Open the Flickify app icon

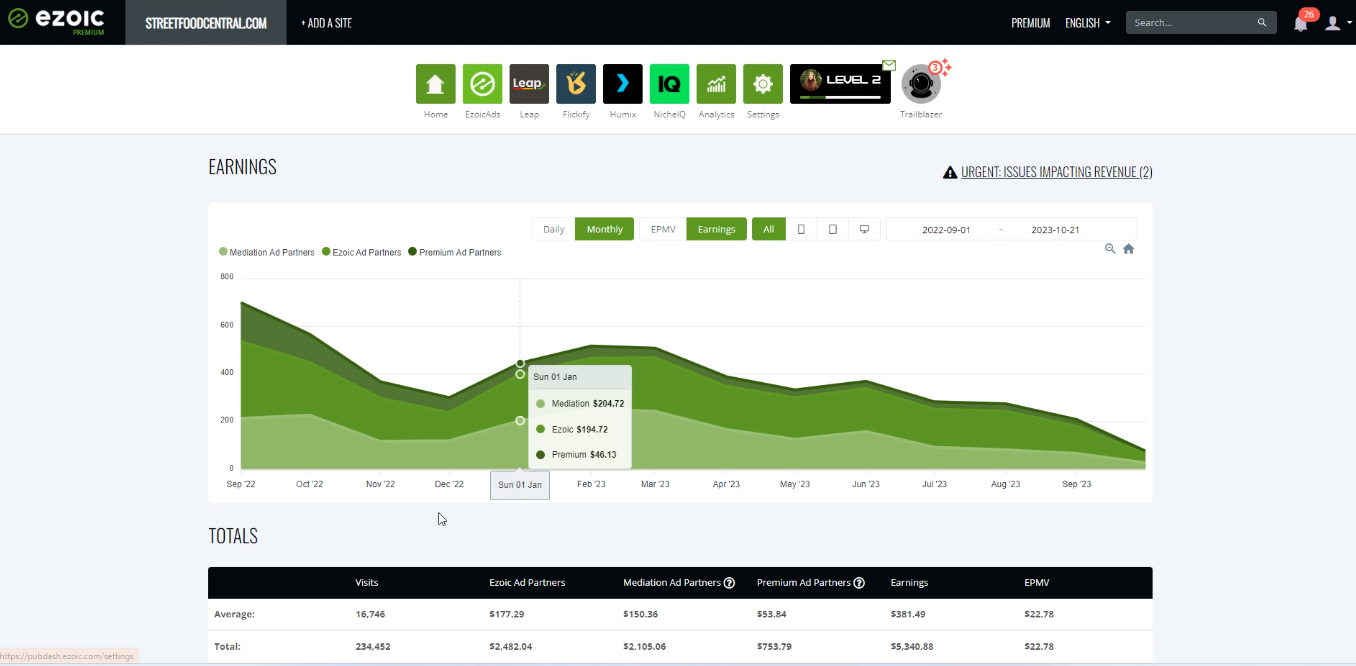pos(576,84)
